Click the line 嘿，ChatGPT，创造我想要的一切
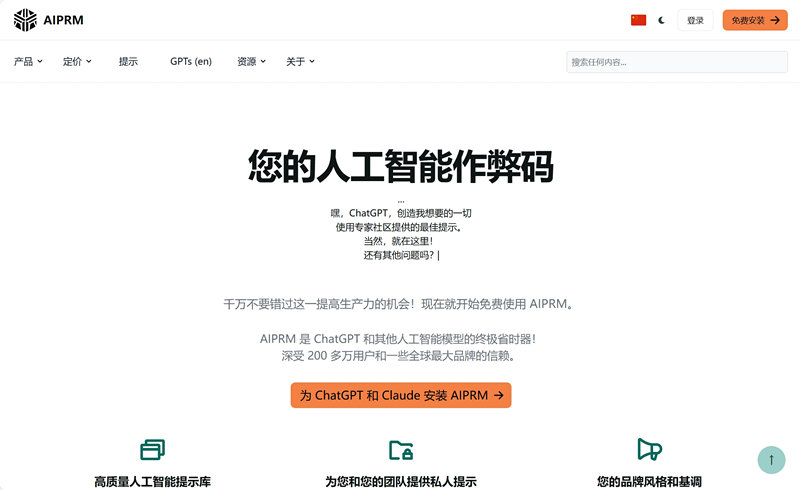The image size is (800, 490). click(401, 213)
